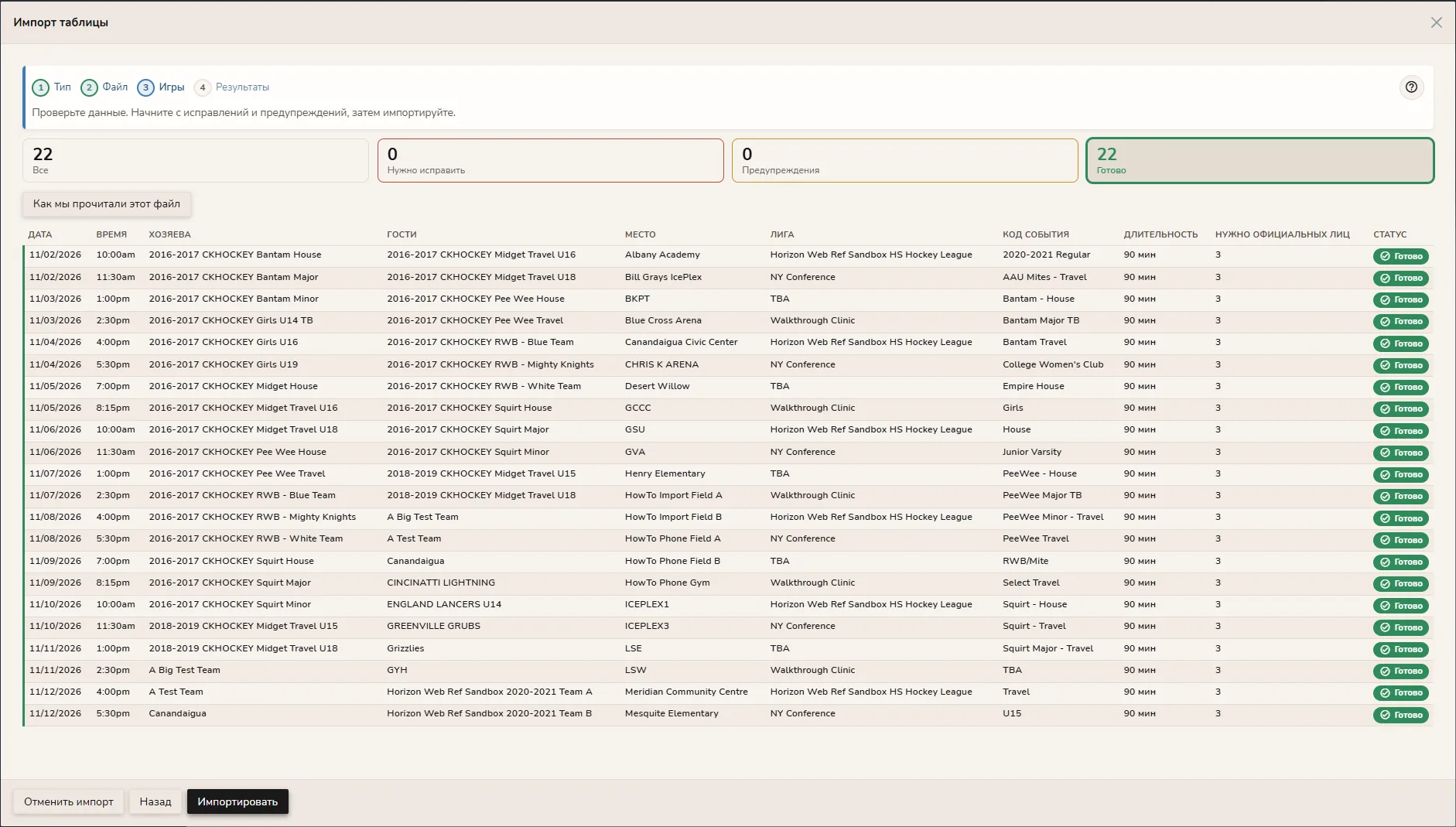Click Готово badge in Mesquite Elementary row
The image size is (1456, 827).
pyautogui.click(x=1401, y=715)
